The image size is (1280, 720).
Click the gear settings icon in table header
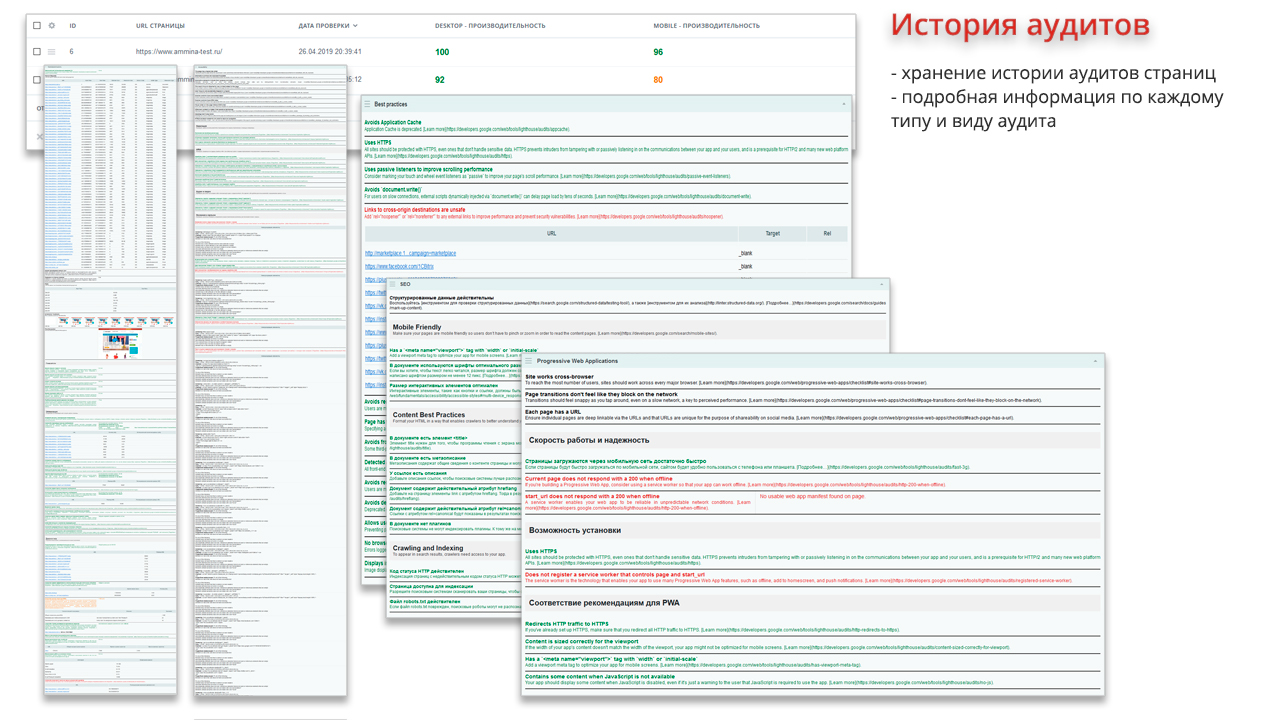(52, 25)
